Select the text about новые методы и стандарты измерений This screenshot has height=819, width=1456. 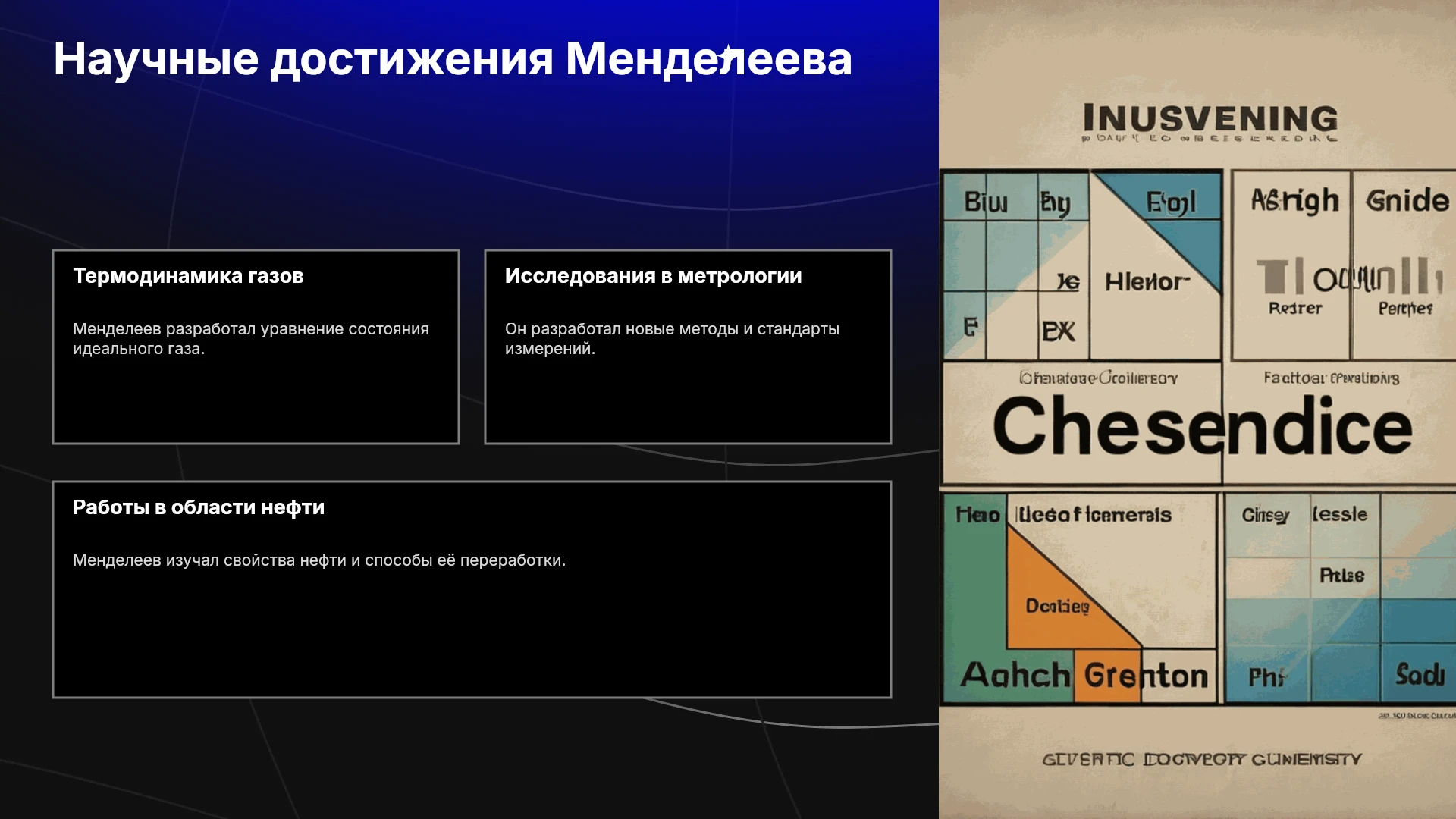tap(672, 339)
